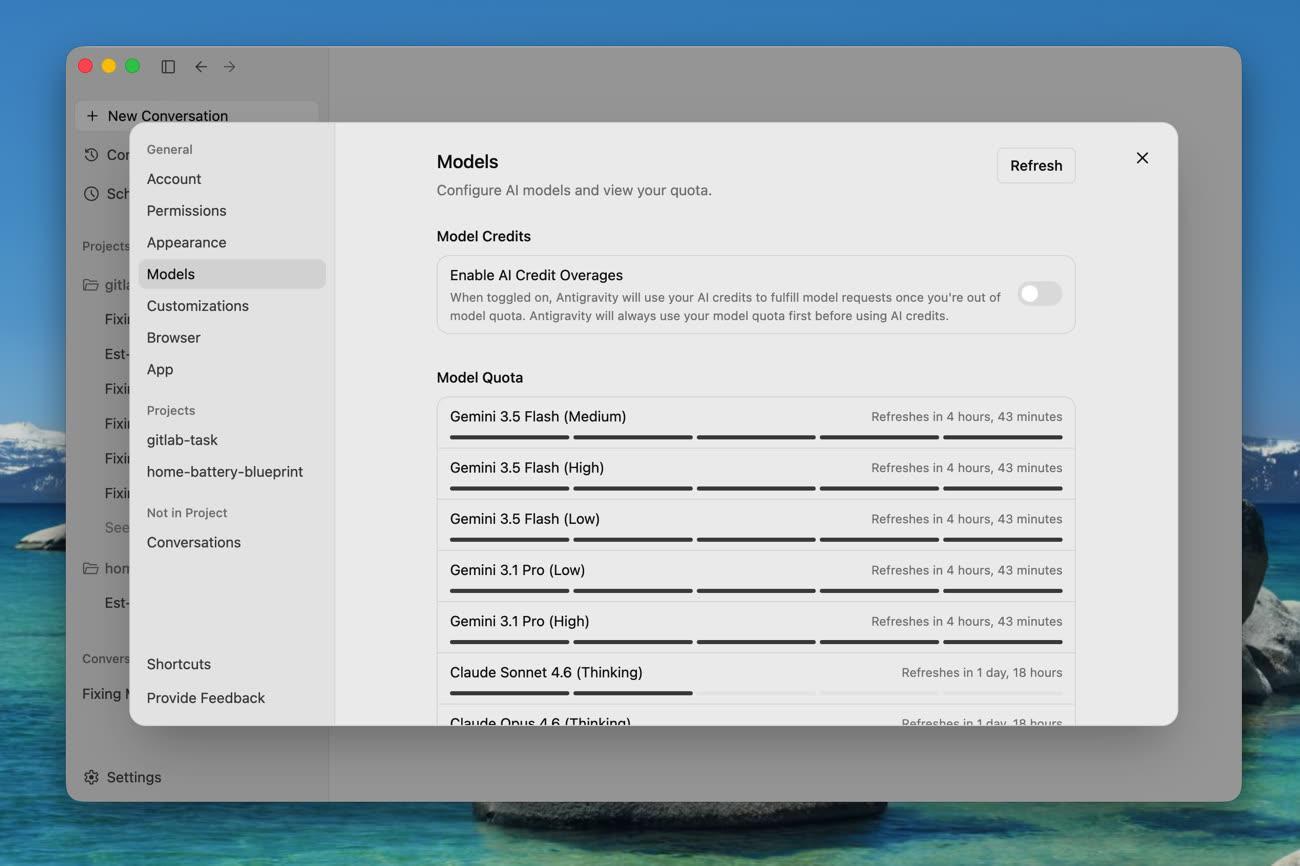This screenshot has height=866, width=1300.
Task: Click the clock icon in the main sidebar
Action: 91,194
